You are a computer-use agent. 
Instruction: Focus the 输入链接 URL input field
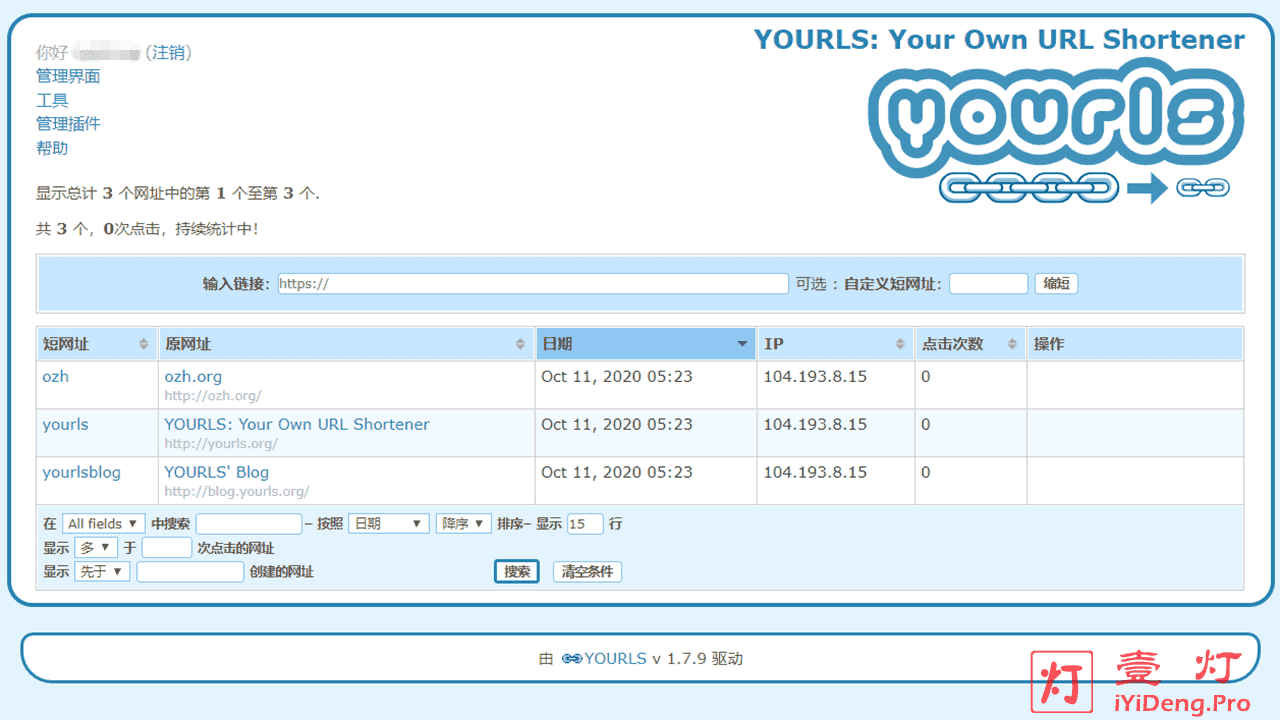533,284
